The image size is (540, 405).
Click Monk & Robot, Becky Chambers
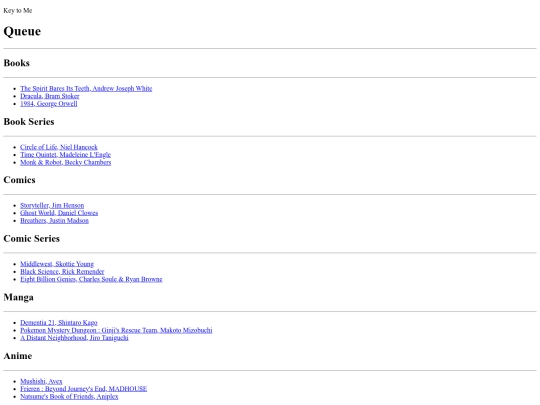(65, 162)
